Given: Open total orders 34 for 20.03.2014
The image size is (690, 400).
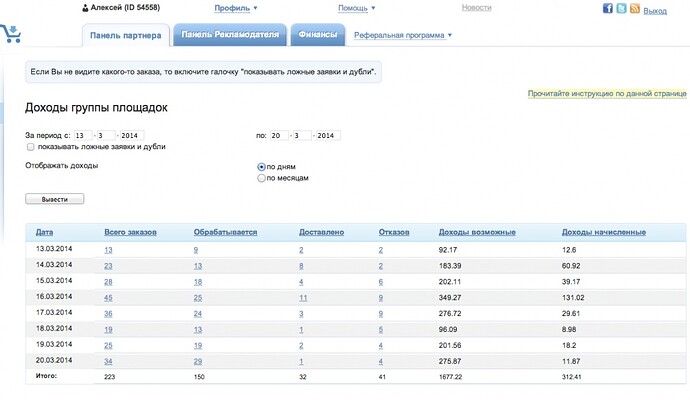Looking at the screenshot, I should tap(108, 361).
